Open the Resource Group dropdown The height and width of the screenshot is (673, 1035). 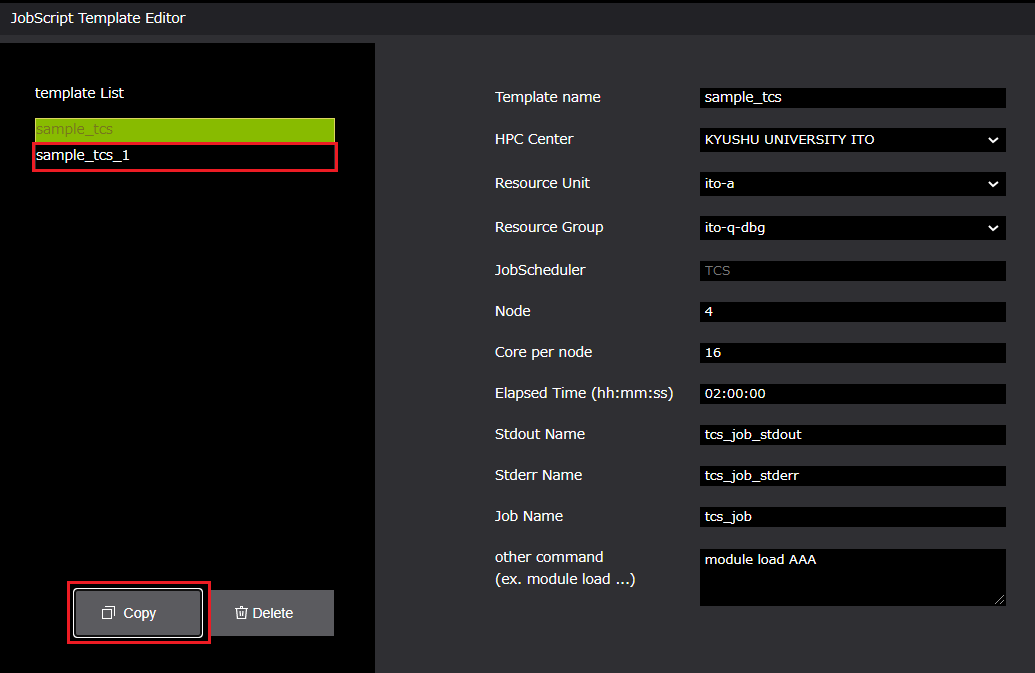[852, 228]
